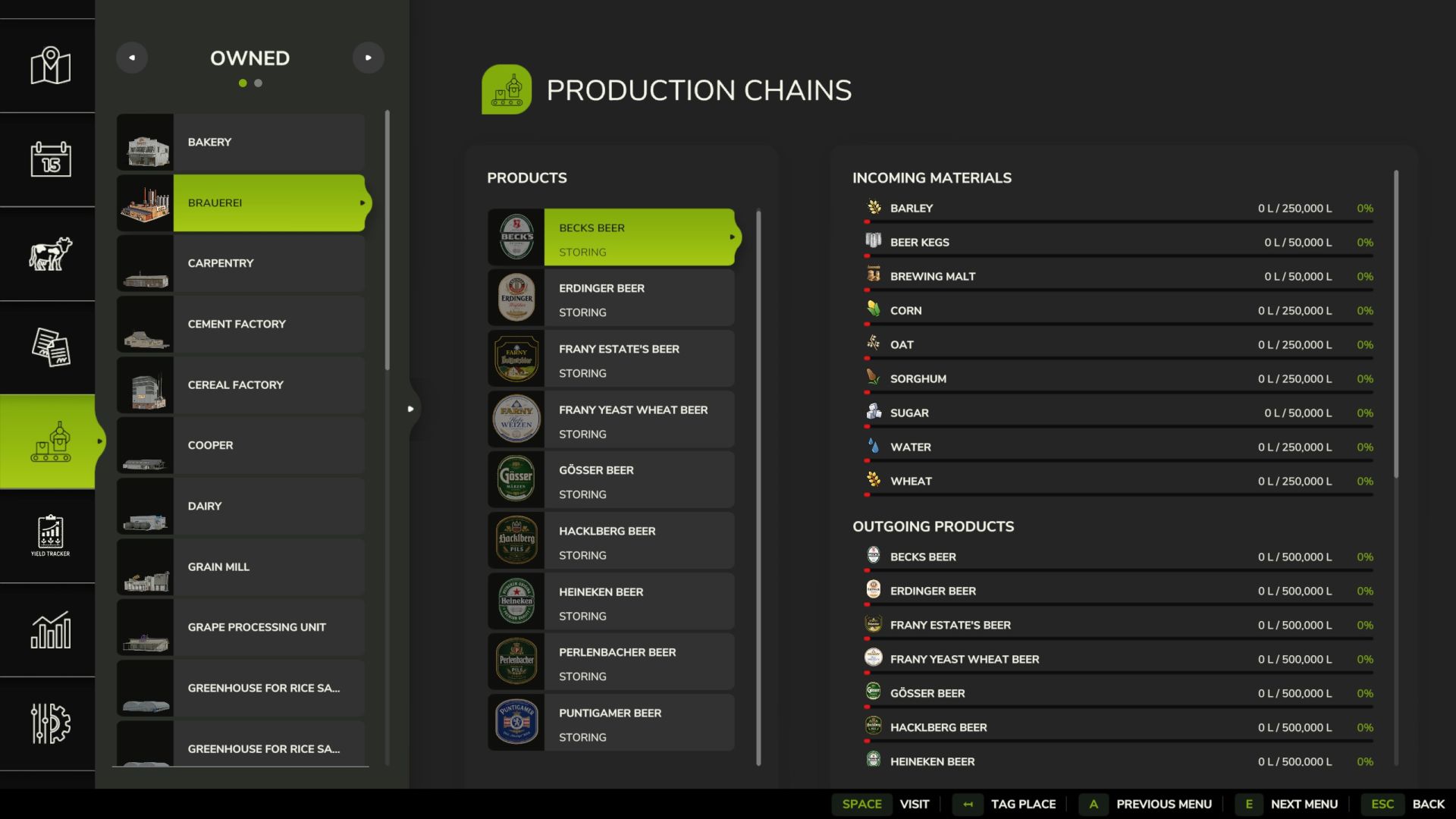The image size is (1456, 819).
Task: Click the Sugar material icon
Action: pos(874,412)
